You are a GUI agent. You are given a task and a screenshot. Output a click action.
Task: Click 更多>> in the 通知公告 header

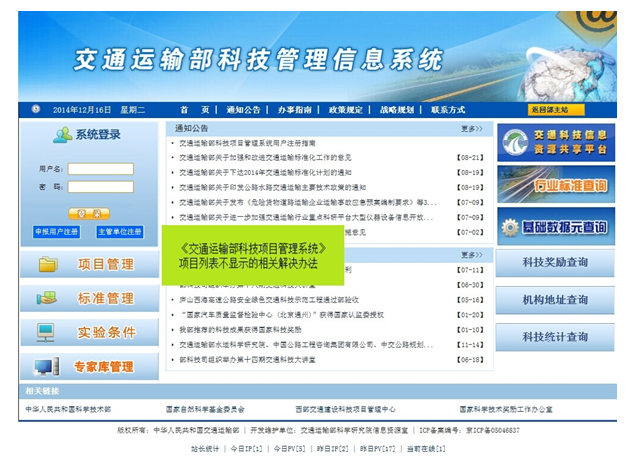(471, 129)
